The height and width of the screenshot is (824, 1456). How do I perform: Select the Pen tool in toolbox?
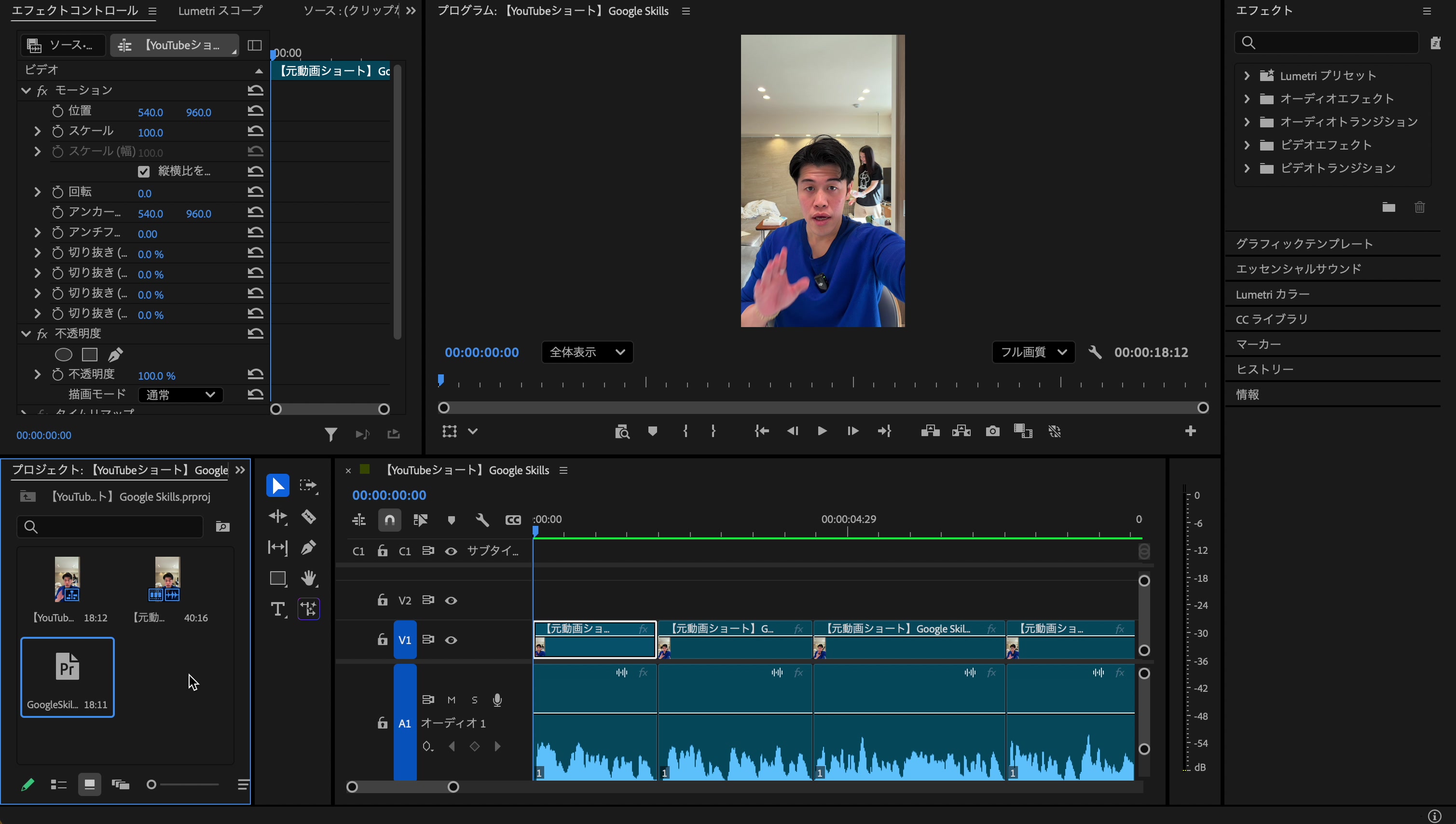click(x=308, y=547)
